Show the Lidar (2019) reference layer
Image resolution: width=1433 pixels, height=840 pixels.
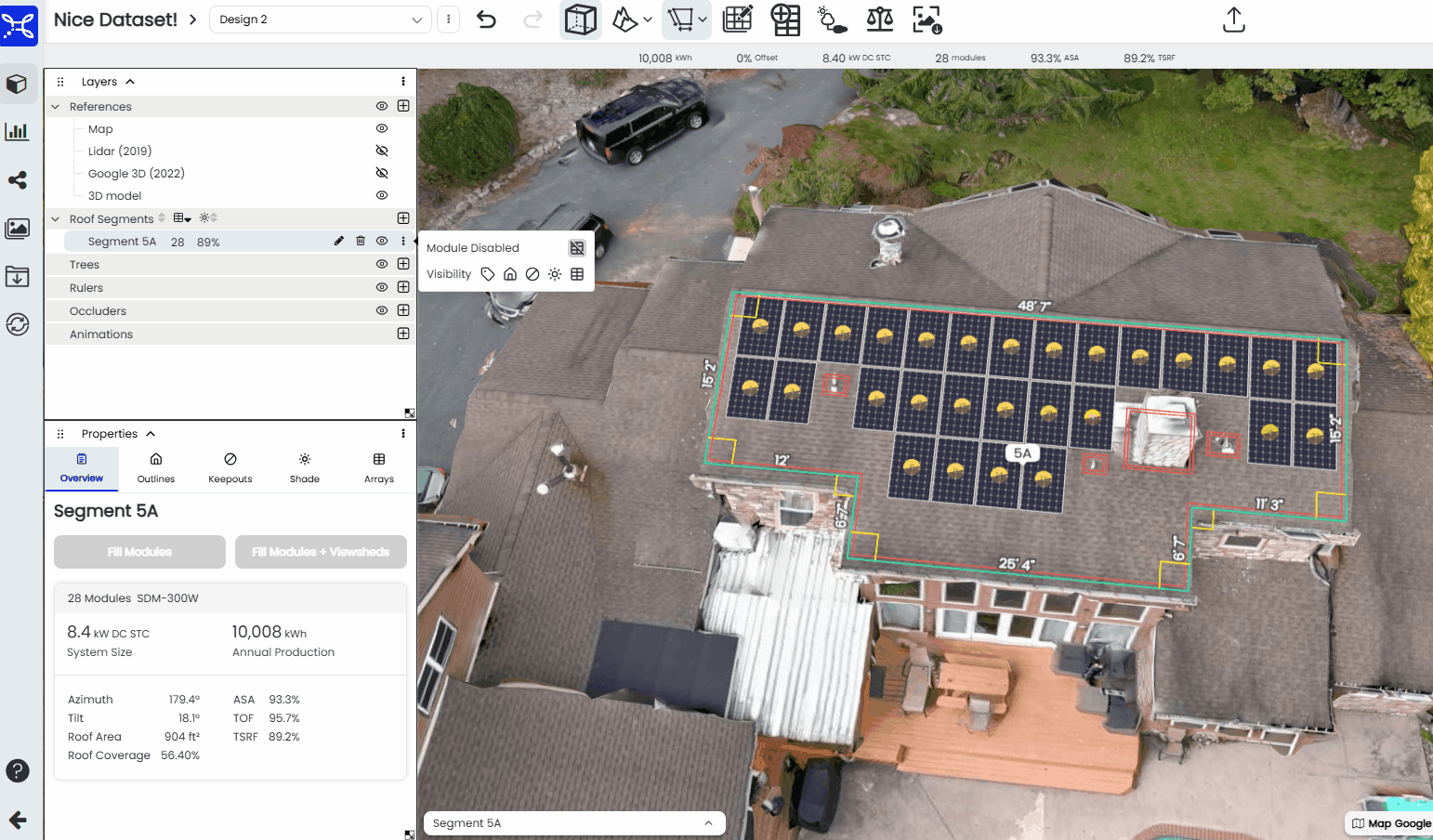point(381,151)
